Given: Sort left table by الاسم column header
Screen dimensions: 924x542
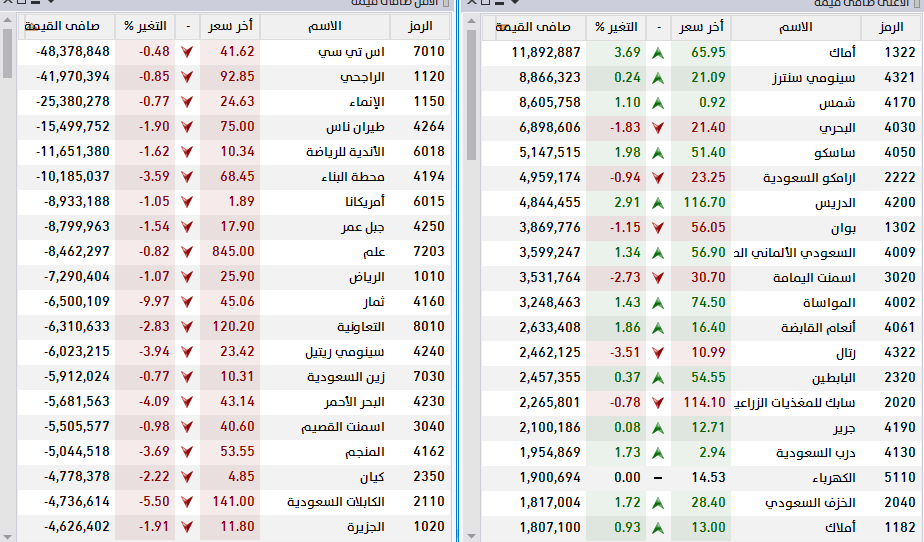Looking at the screenshot, I should tap(325, 27).
